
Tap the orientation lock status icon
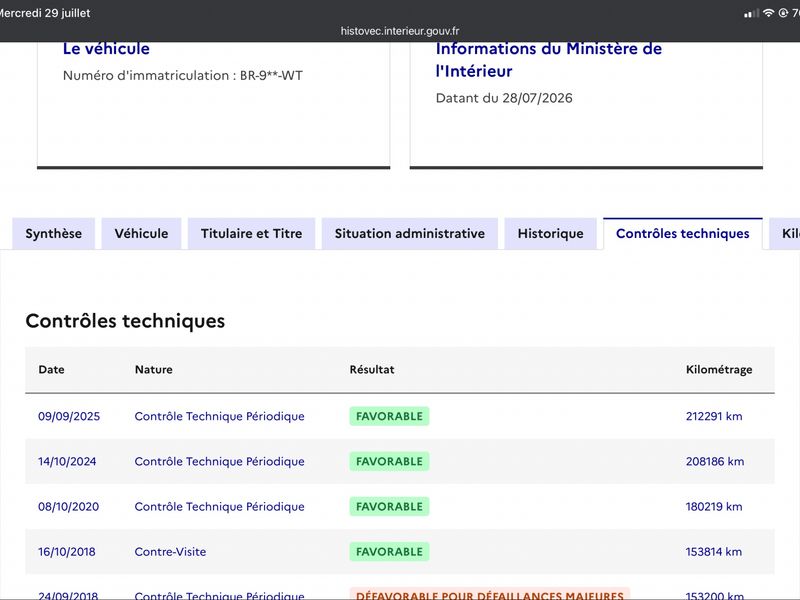pyautogui.click(x=783, y=13)
